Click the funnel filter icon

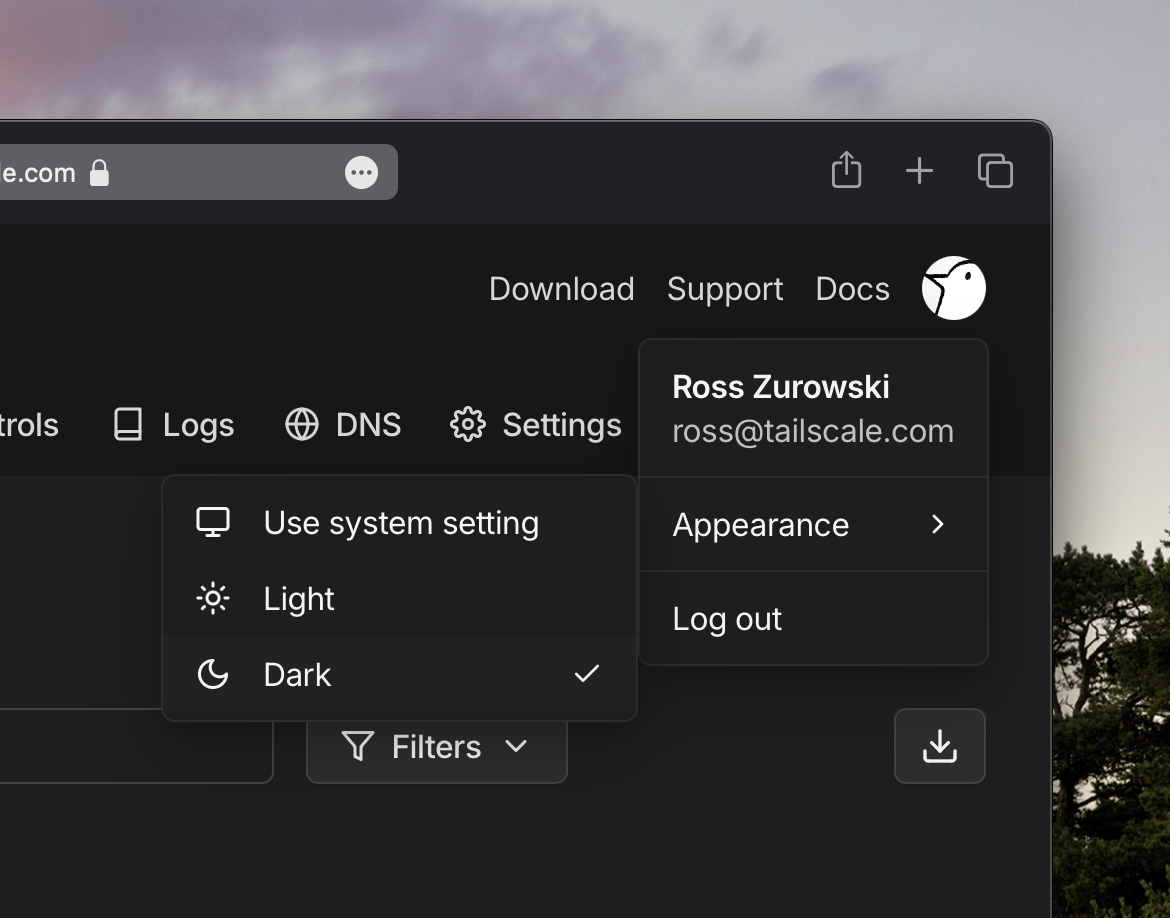pyautogui.click(x=358, y=746)
